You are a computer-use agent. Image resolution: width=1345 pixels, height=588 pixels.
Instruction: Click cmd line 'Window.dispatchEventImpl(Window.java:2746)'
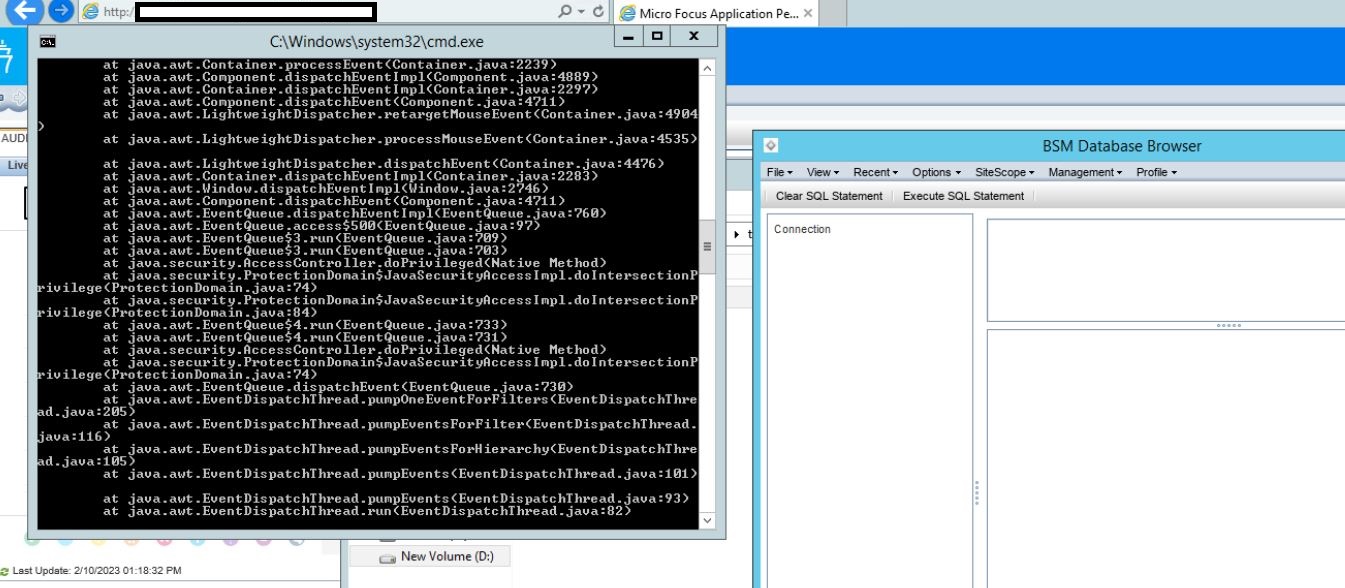tap(326, 188)
